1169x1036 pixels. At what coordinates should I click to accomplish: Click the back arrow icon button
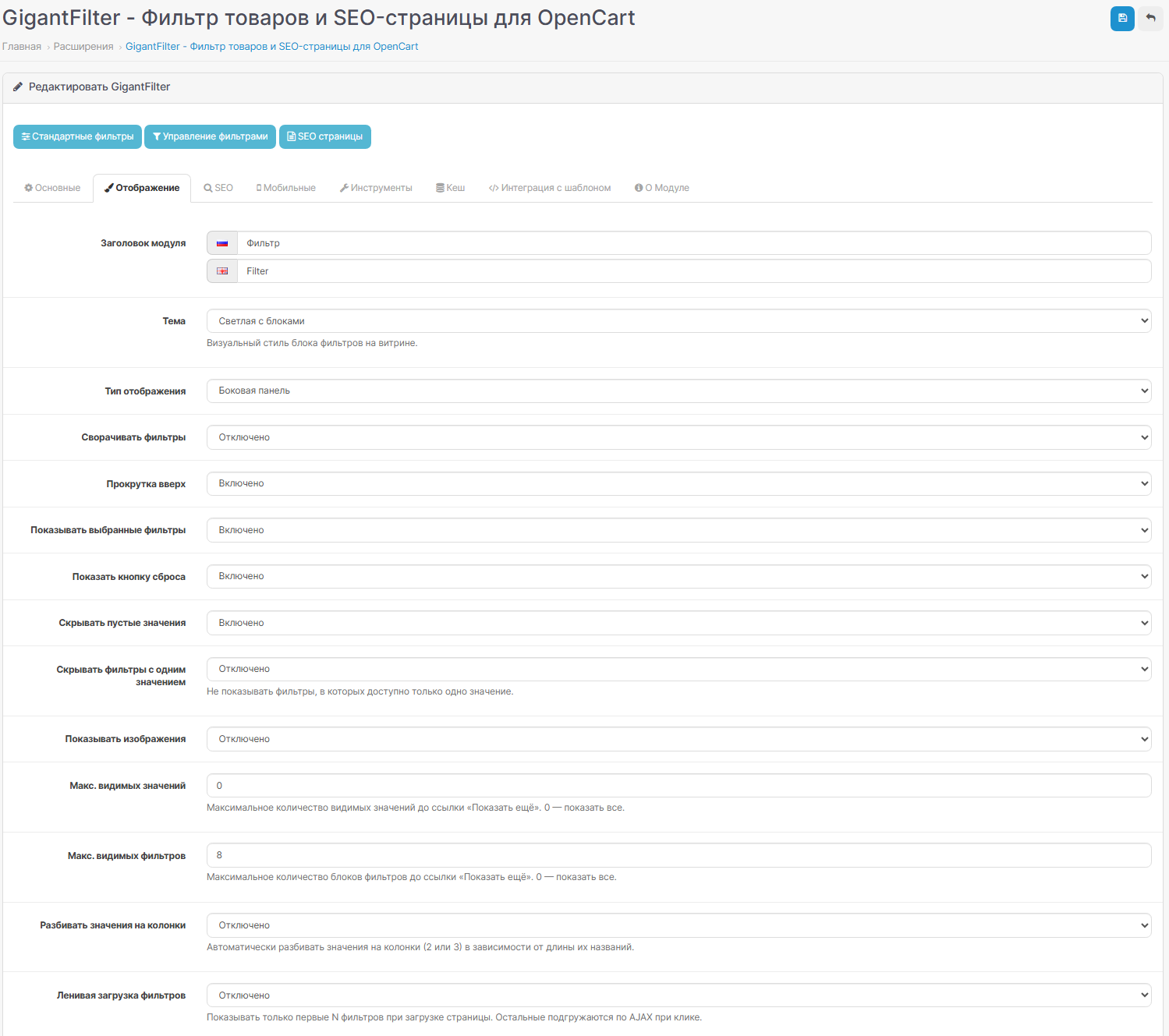click(x=1150, y=18)
